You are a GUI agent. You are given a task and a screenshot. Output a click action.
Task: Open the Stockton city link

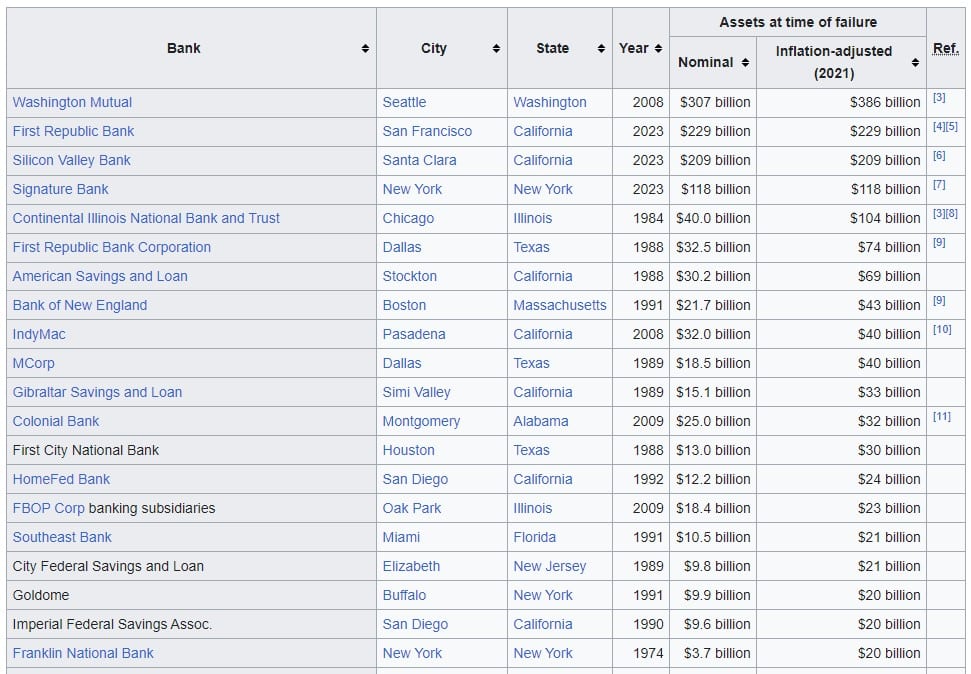pos(409,276)
